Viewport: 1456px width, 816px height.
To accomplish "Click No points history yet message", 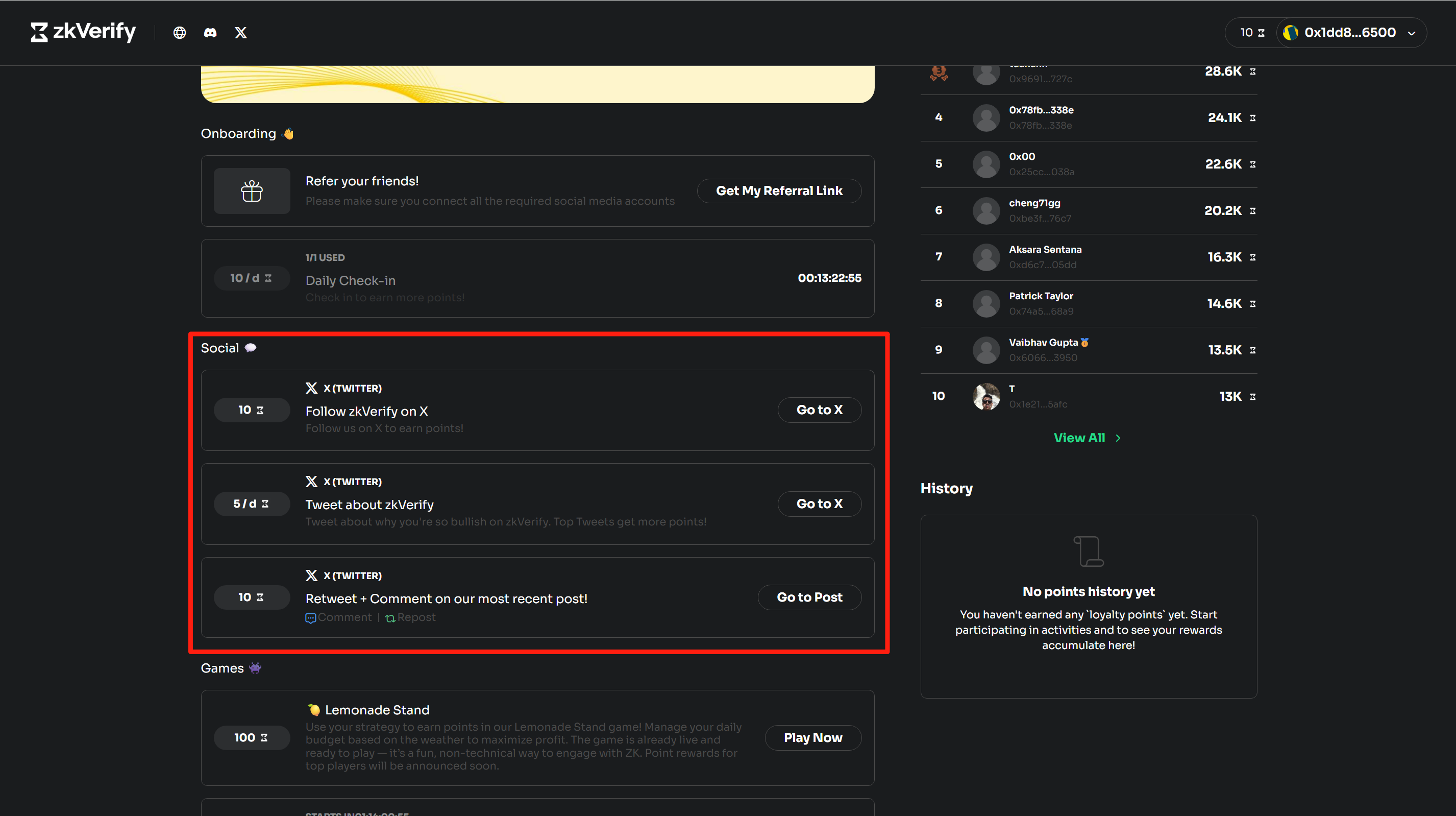I will click(x=1088, y=591).
